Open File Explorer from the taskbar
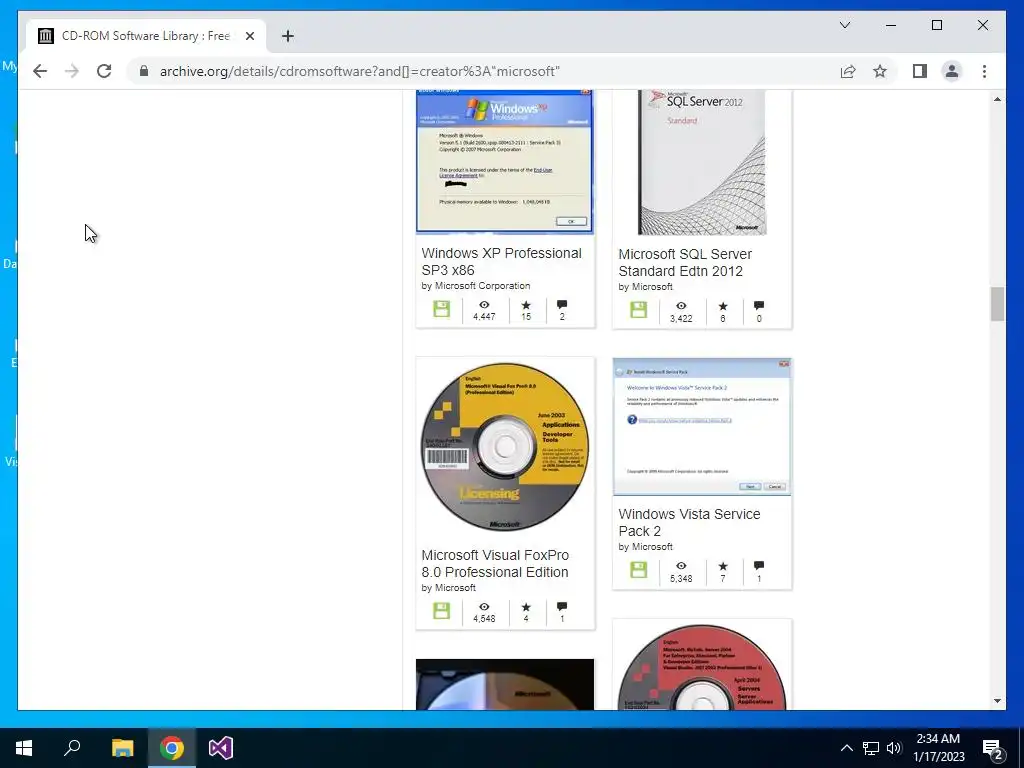 (122, 748)
